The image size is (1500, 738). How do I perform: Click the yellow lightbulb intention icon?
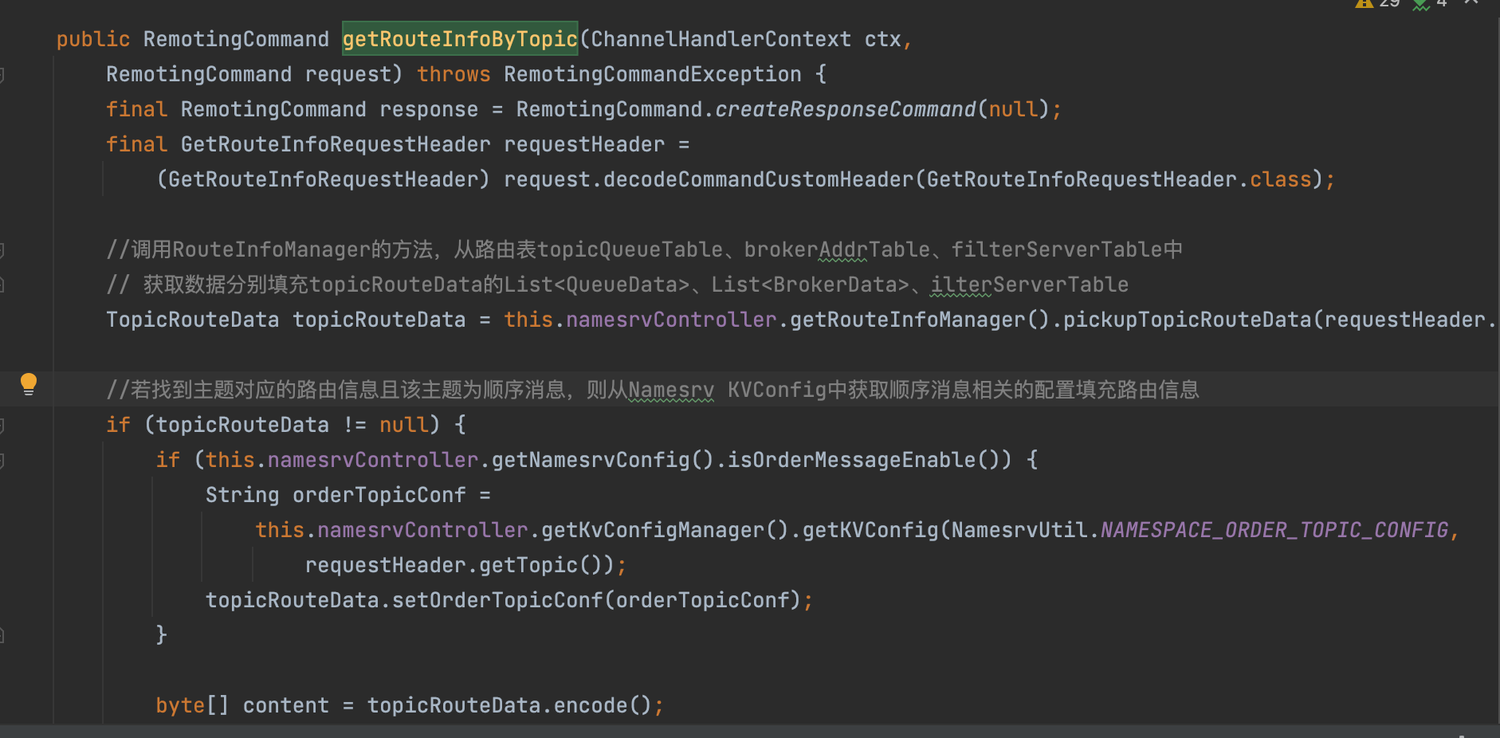pos(29,384)
